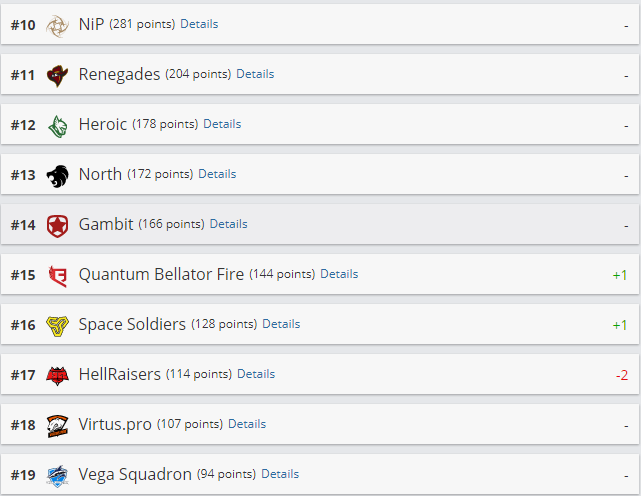641x496 pixels.
Task: Click the Renegades team logo icon
Action: pos(58,74)
